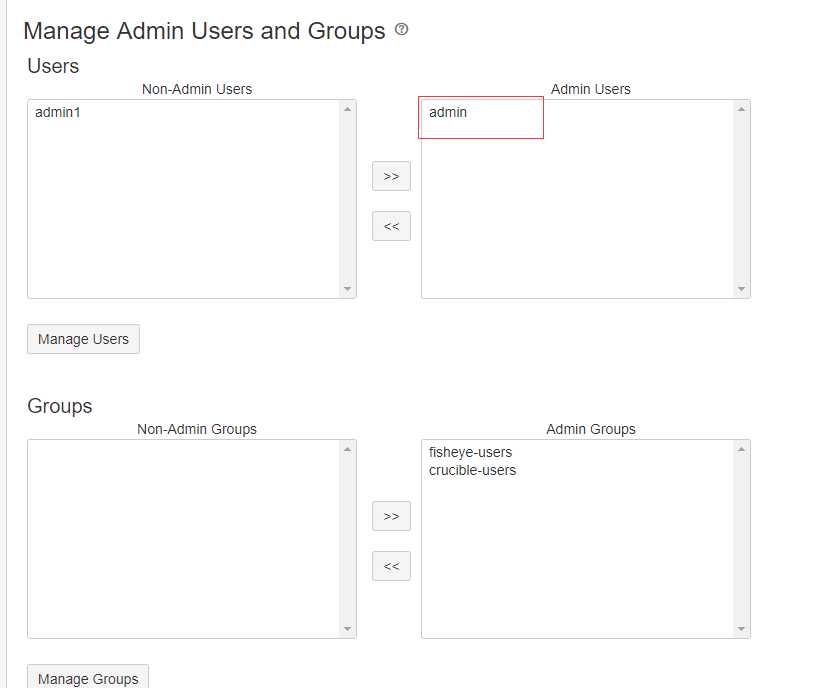Click inside the empty Non-Admin Groups list box
This screenshot has width=816, height=688.
[x=185, y=538]
